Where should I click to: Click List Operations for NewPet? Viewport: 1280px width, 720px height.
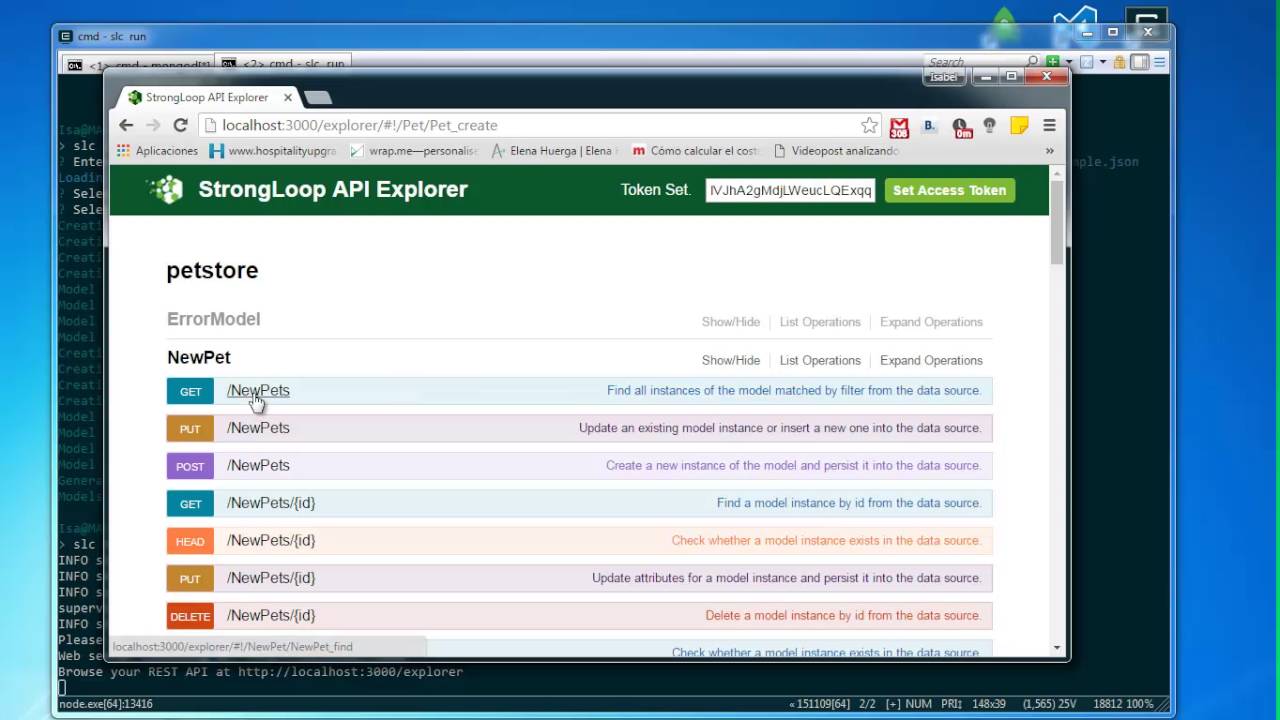[x=820, y=360]
